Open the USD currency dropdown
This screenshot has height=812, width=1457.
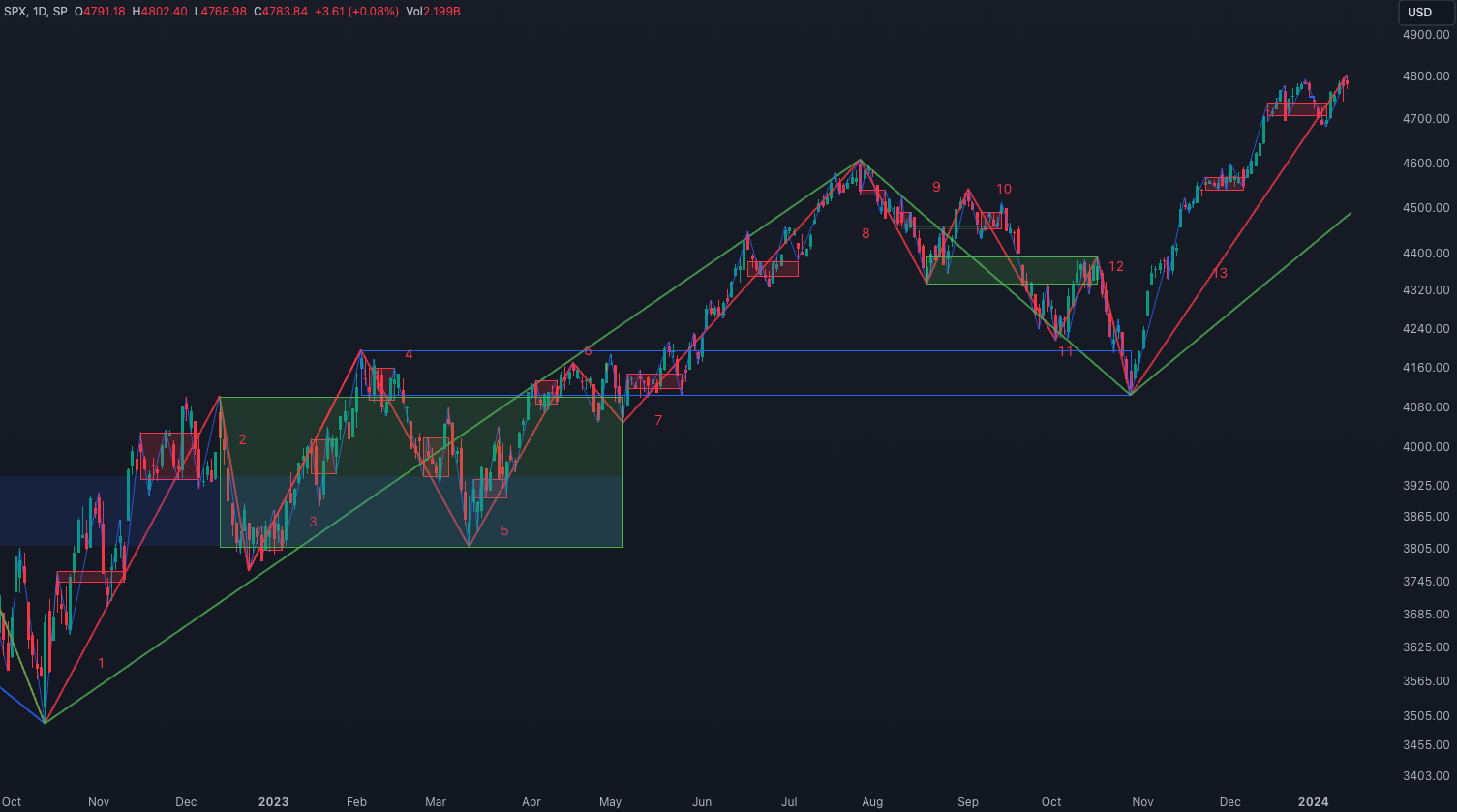pyautogui.click(x=1419, y=13)
